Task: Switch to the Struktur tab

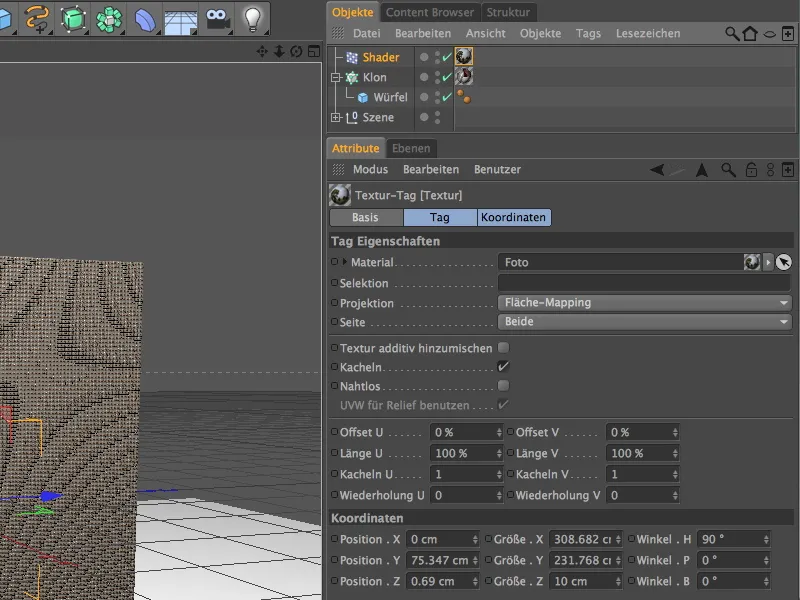Action: click(508, 12)
